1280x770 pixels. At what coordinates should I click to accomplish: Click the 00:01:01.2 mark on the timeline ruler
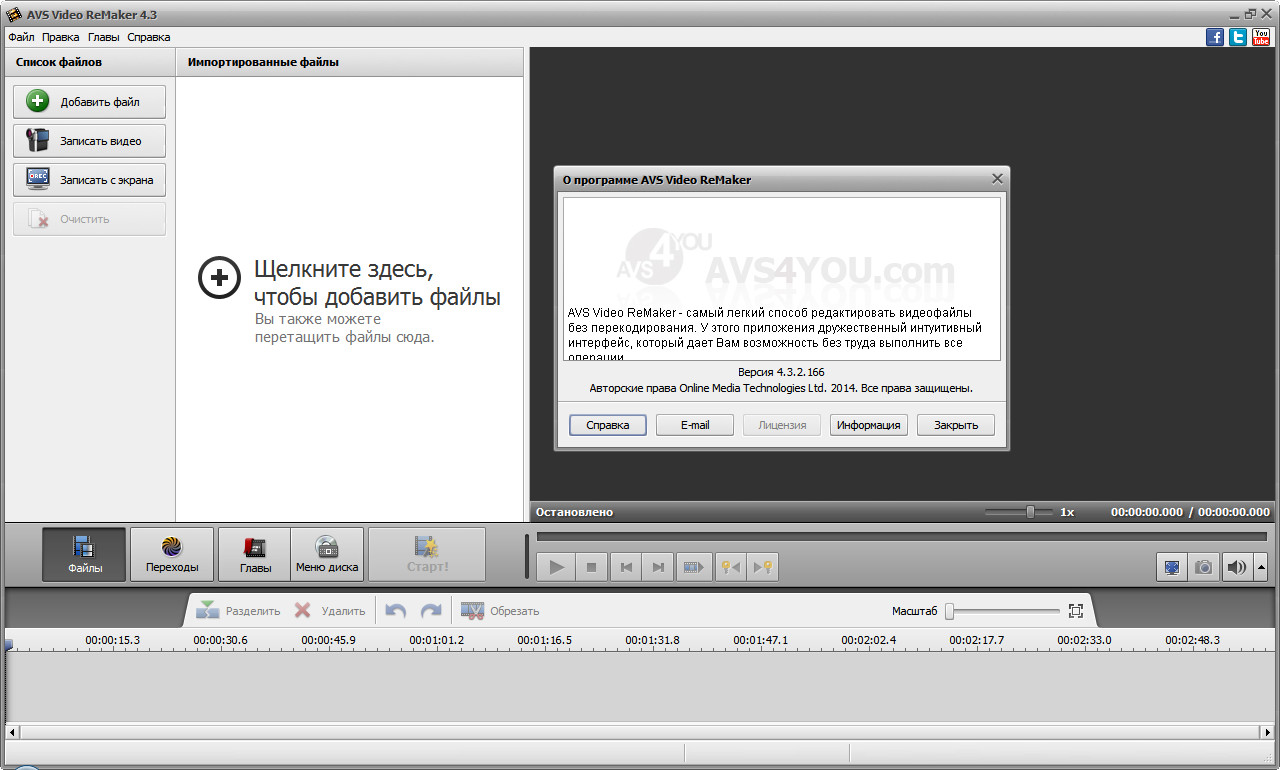[437, 640]
